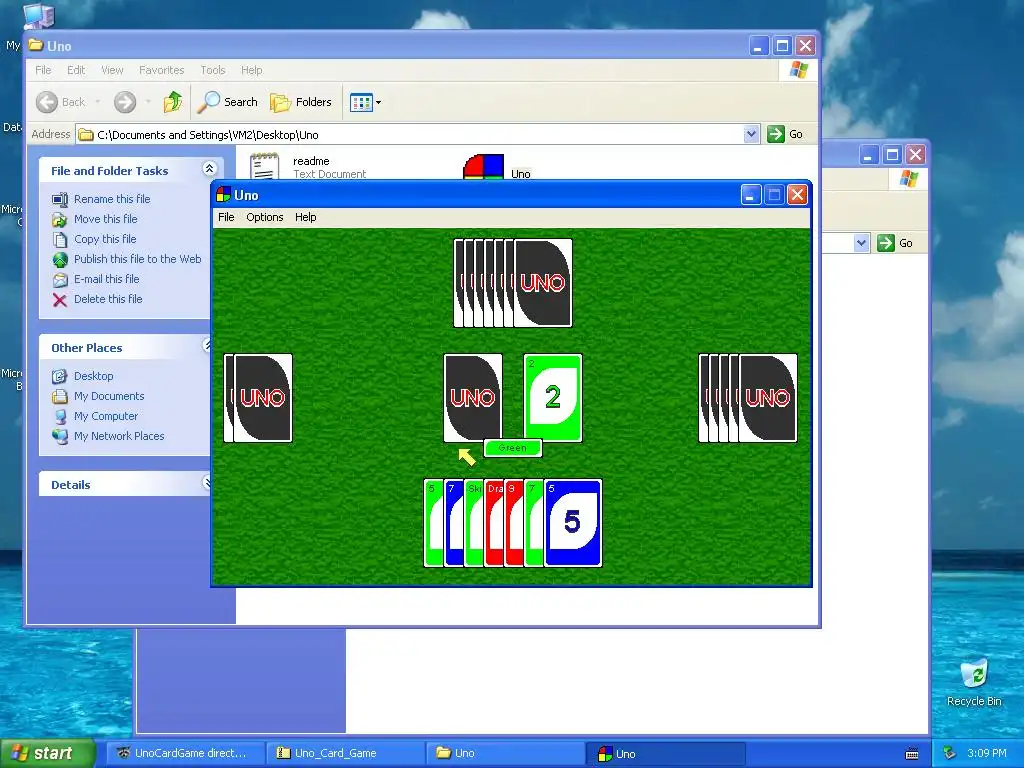
Task: Go up one folder level
Action: (x=173, y=102)
